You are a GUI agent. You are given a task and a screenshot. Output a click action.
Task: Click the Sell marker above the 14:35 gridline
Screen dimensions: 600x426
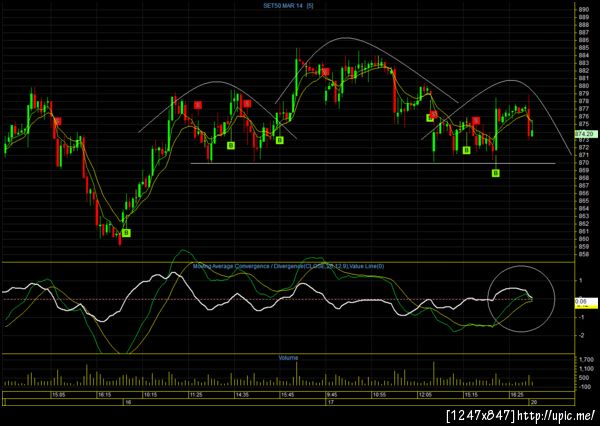point(247,103)
